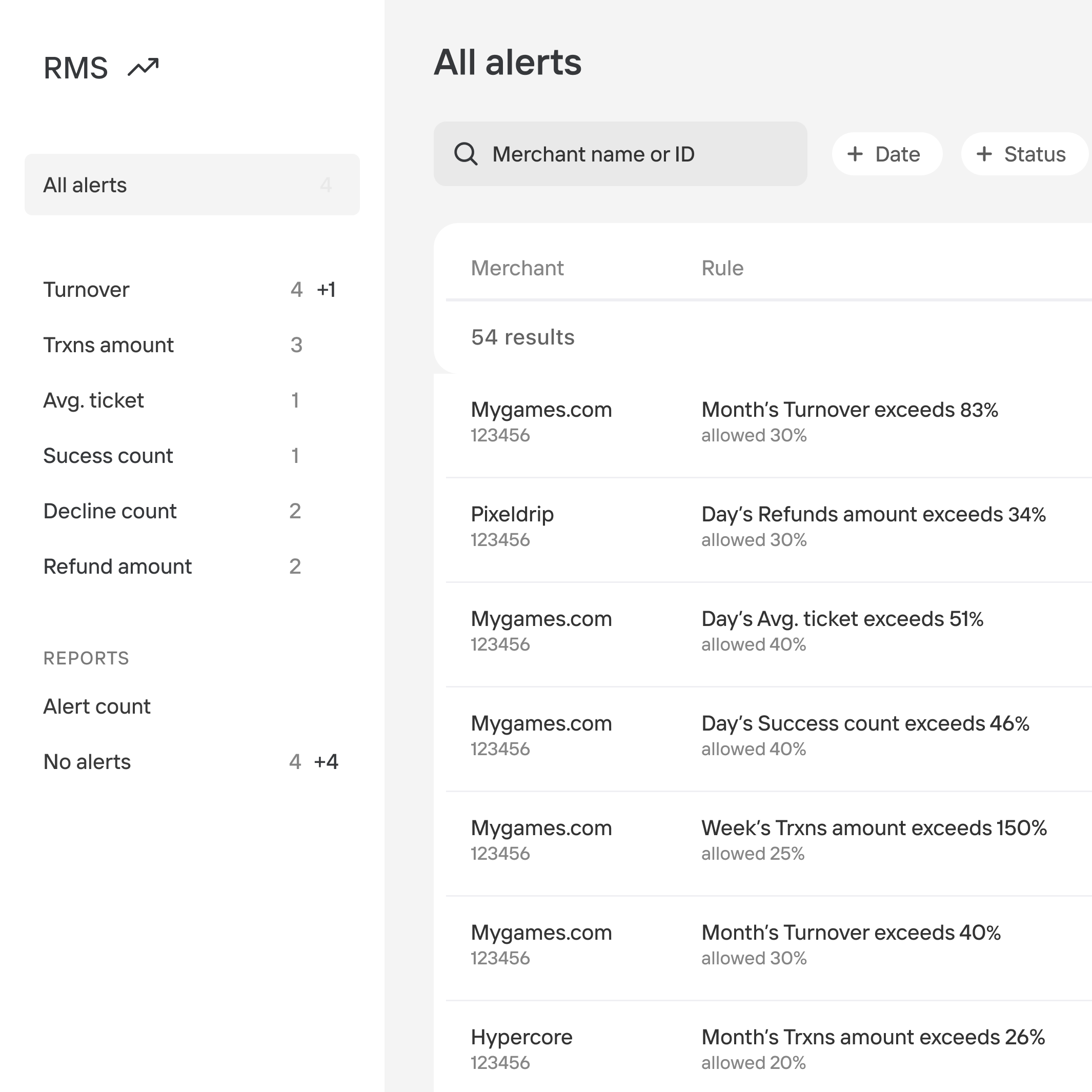
Task: Select Day's Refunds amount exceeds 34% rule
Action: click(x=873, y=514)
